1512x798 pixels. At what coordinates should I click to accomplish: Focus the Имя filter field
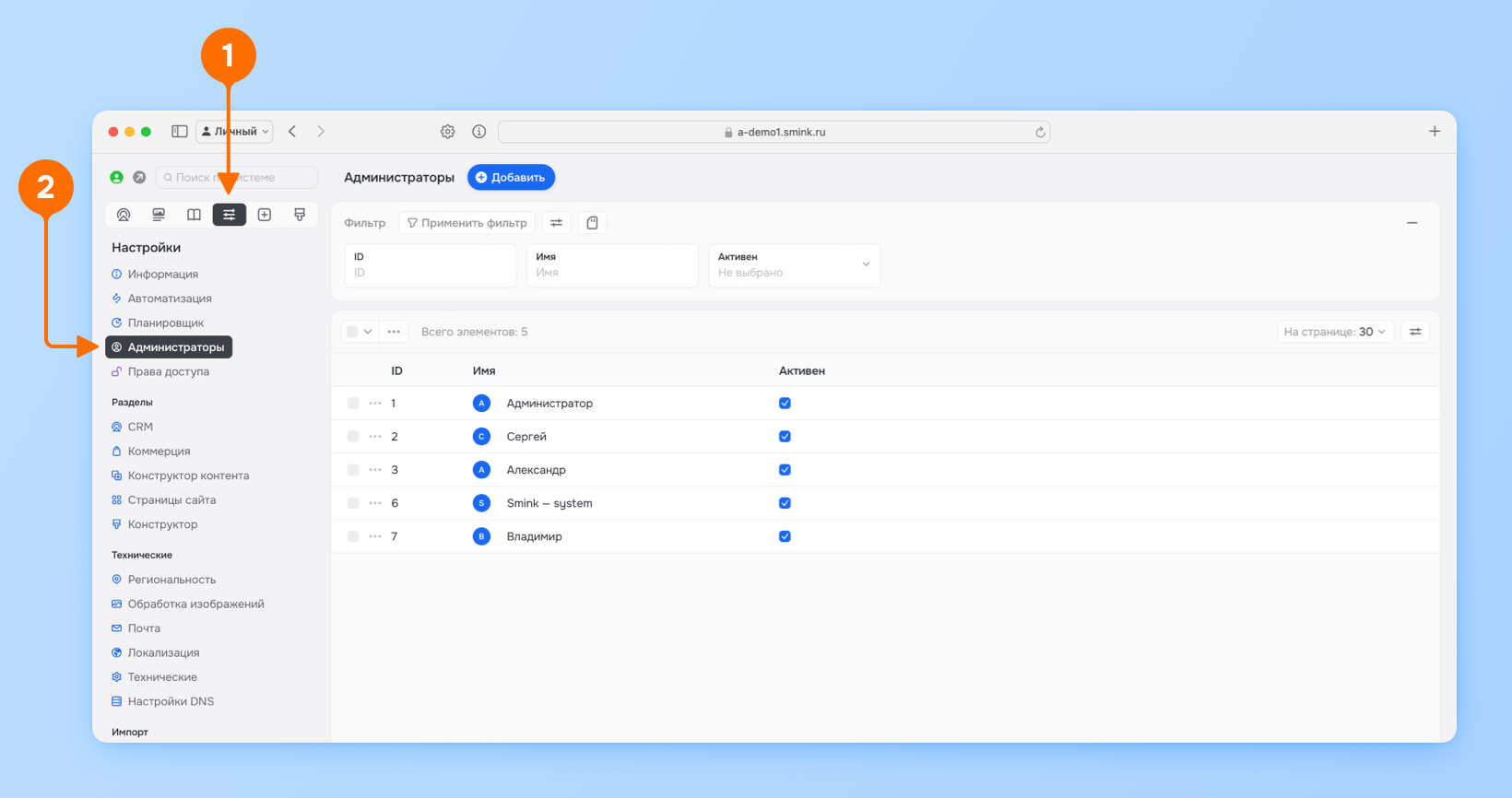click(x=612, y=265)
